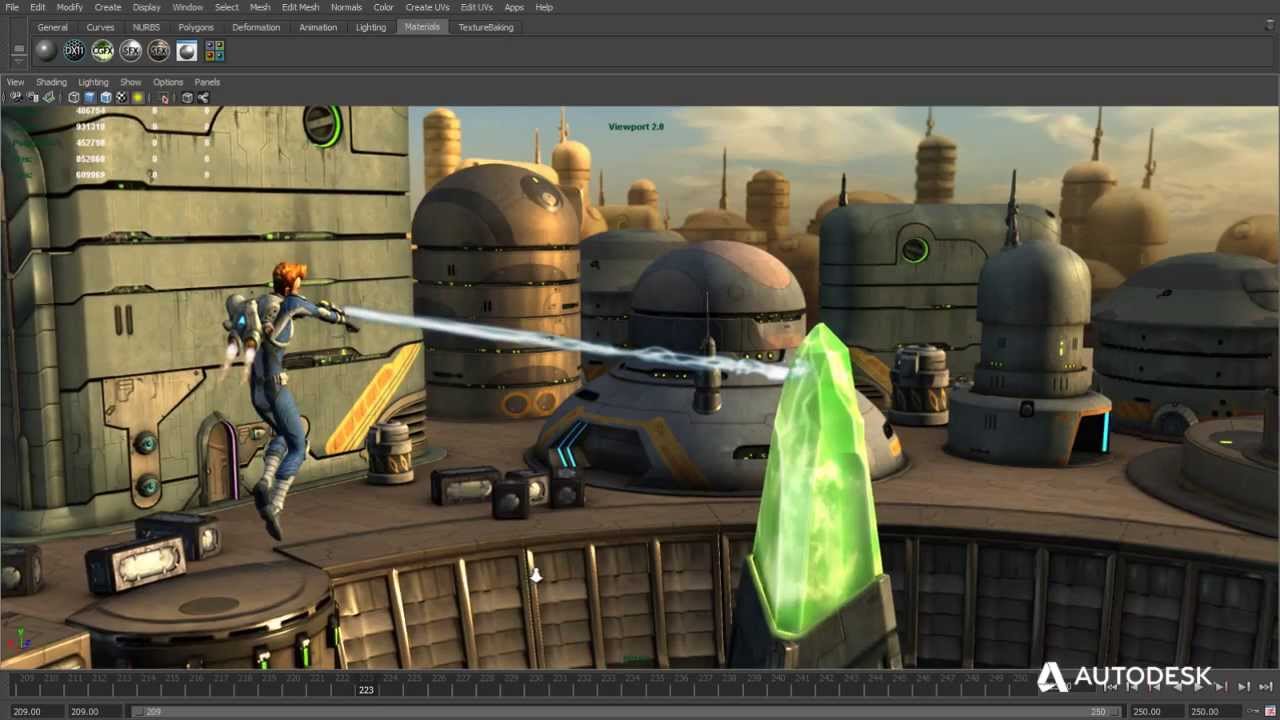Click the green image plane icon in panel toolbar
This screenshot has height=720, width=1280.
coord(47,97)
